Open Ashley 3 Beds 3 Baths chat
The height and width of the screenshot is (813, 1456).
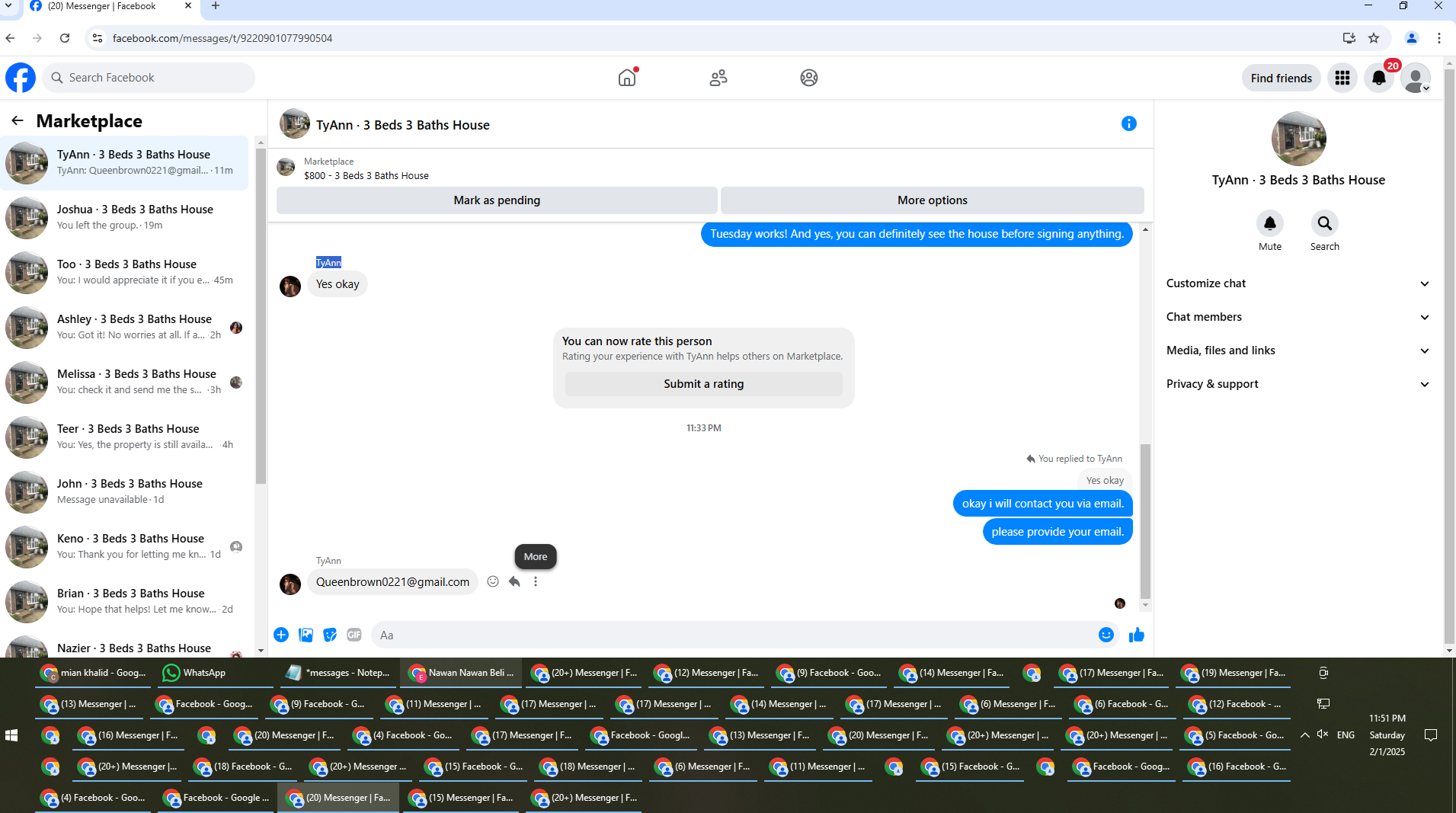(x=126, y=327)
